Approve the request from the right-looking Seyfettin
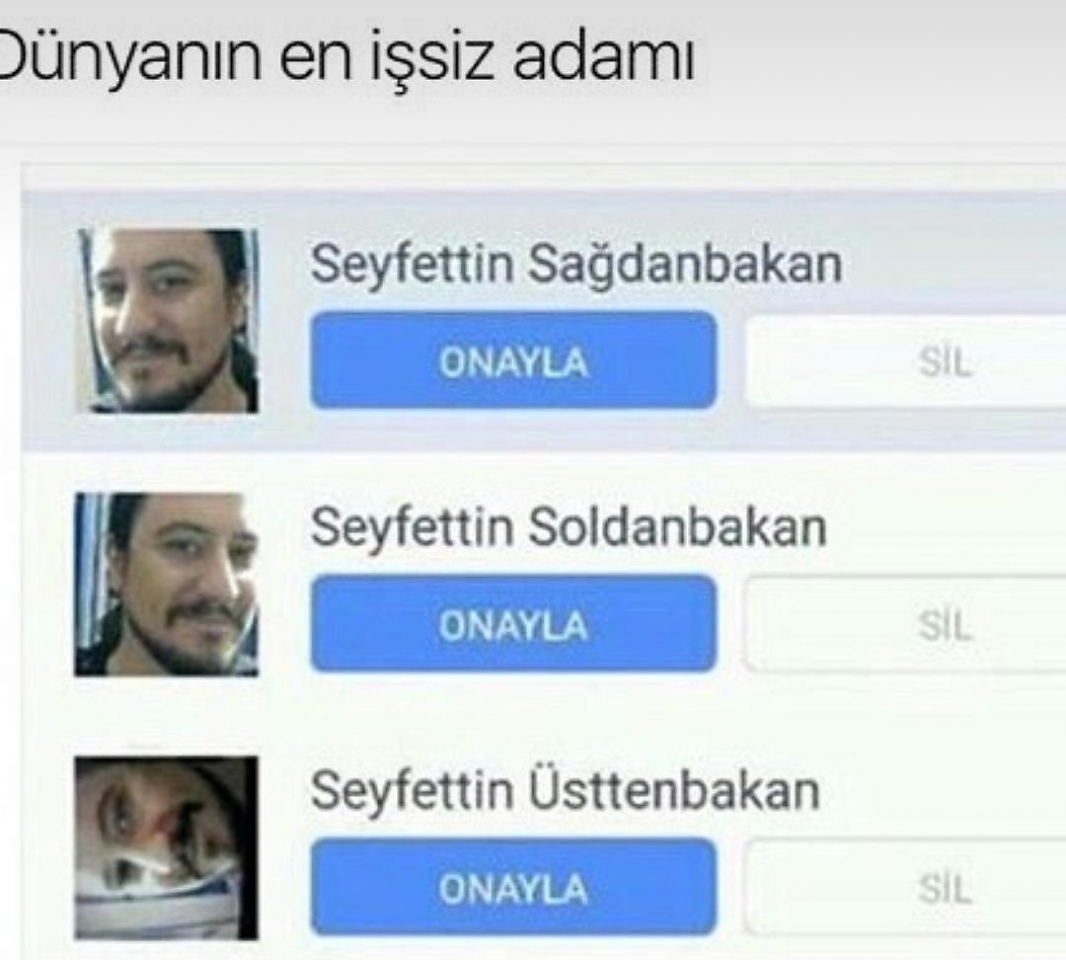 513,360
